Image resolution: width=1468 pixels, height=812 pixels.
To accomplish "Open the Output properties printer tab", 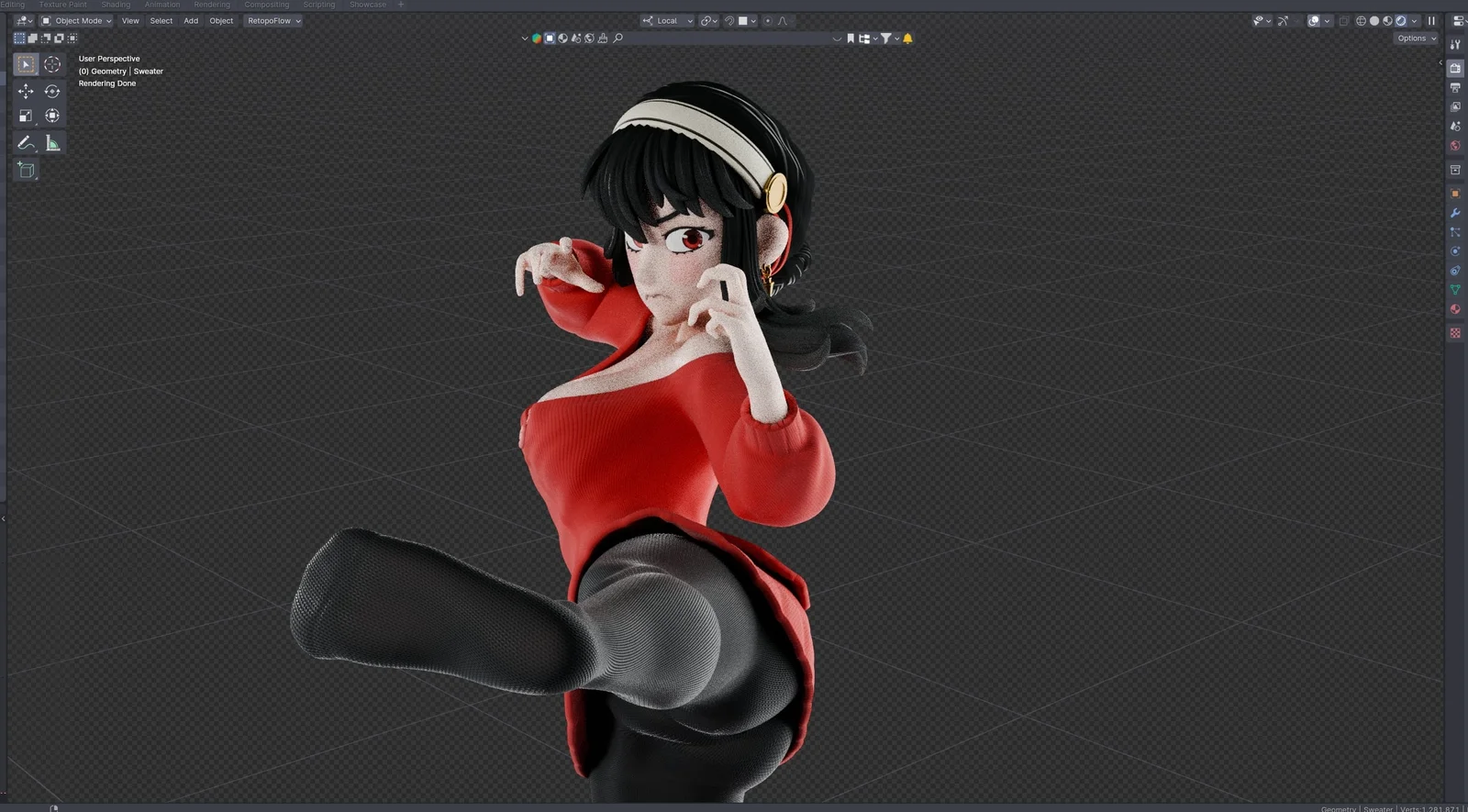I will coord(1455,87).
